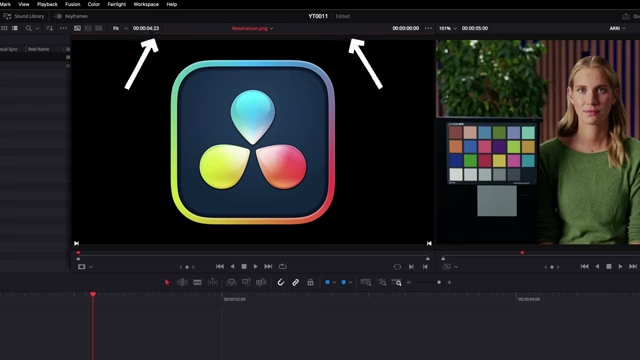Click the media pool search magnifier
The image size is (640, 360).
pyautogui.click(x=29, y=28)
